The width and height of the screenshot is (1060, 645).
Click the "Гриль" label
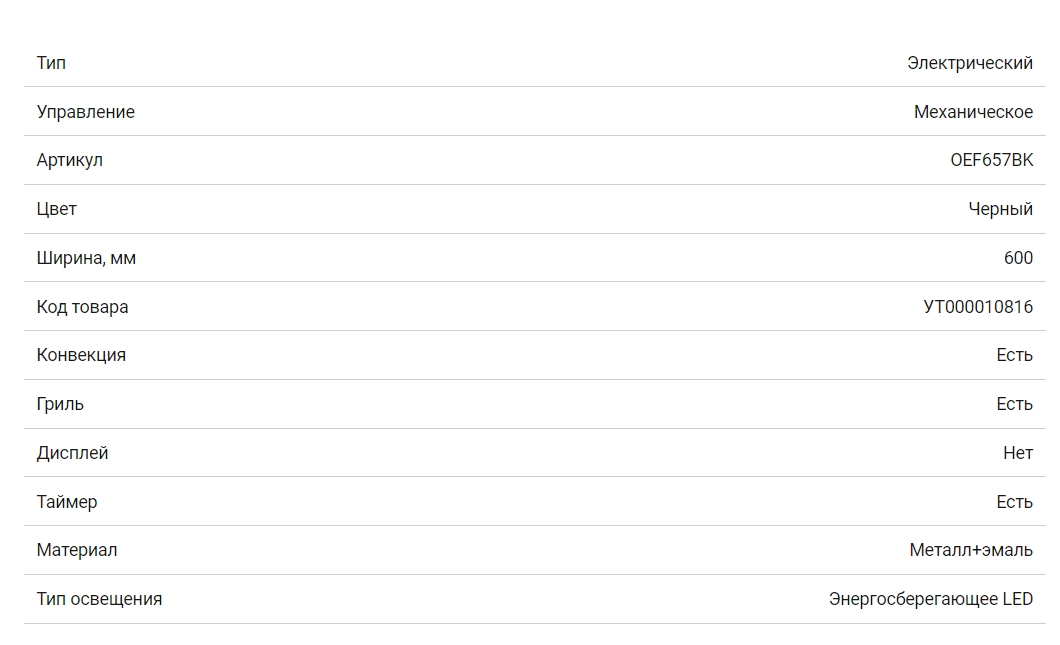[60, 404]
